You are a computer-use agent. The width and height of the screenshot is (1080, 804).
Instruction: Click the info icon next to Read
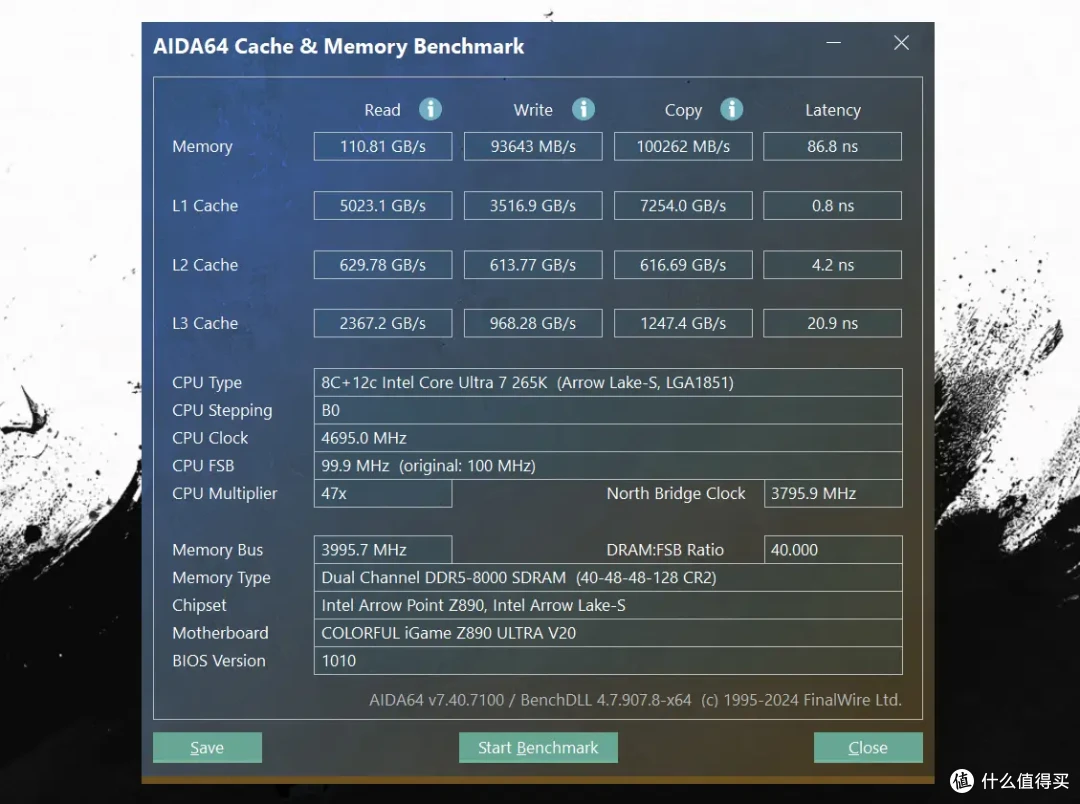(430, 109)
